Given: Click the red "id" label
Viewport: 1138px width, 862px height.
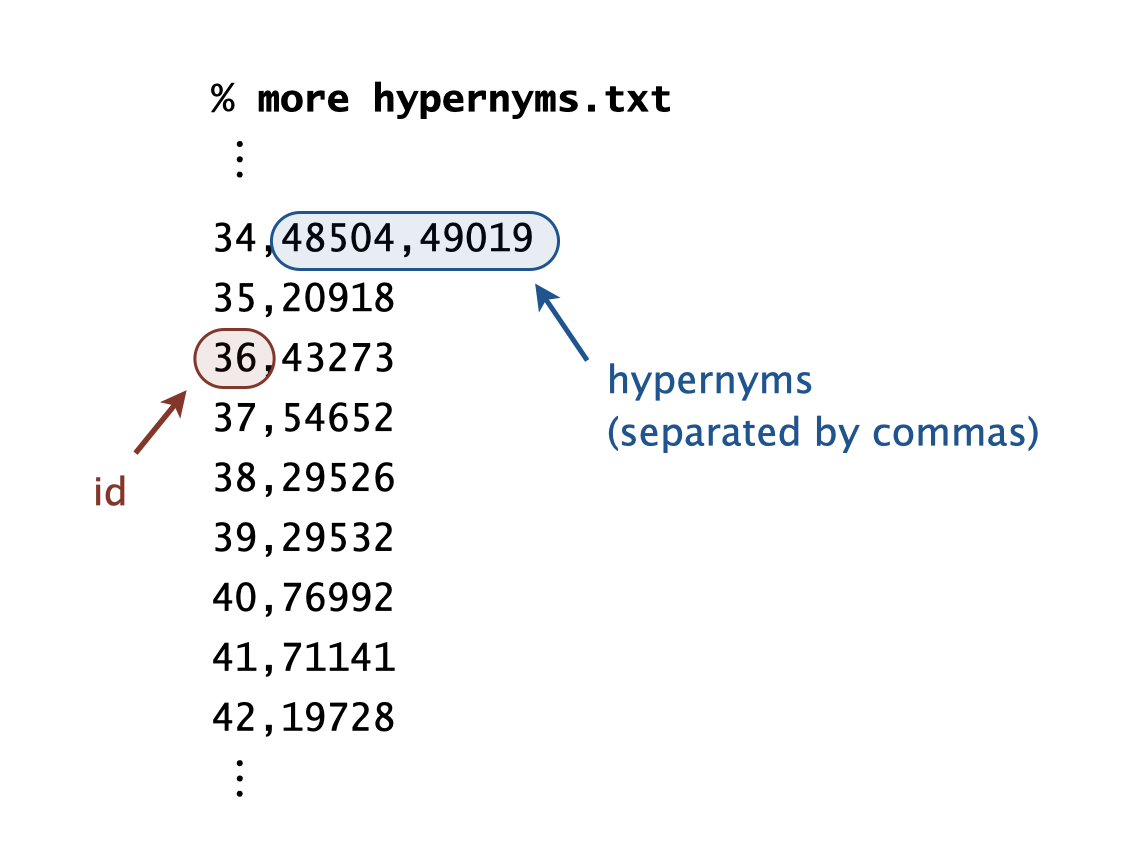Looking at the screenshot, I should point(109,492).
